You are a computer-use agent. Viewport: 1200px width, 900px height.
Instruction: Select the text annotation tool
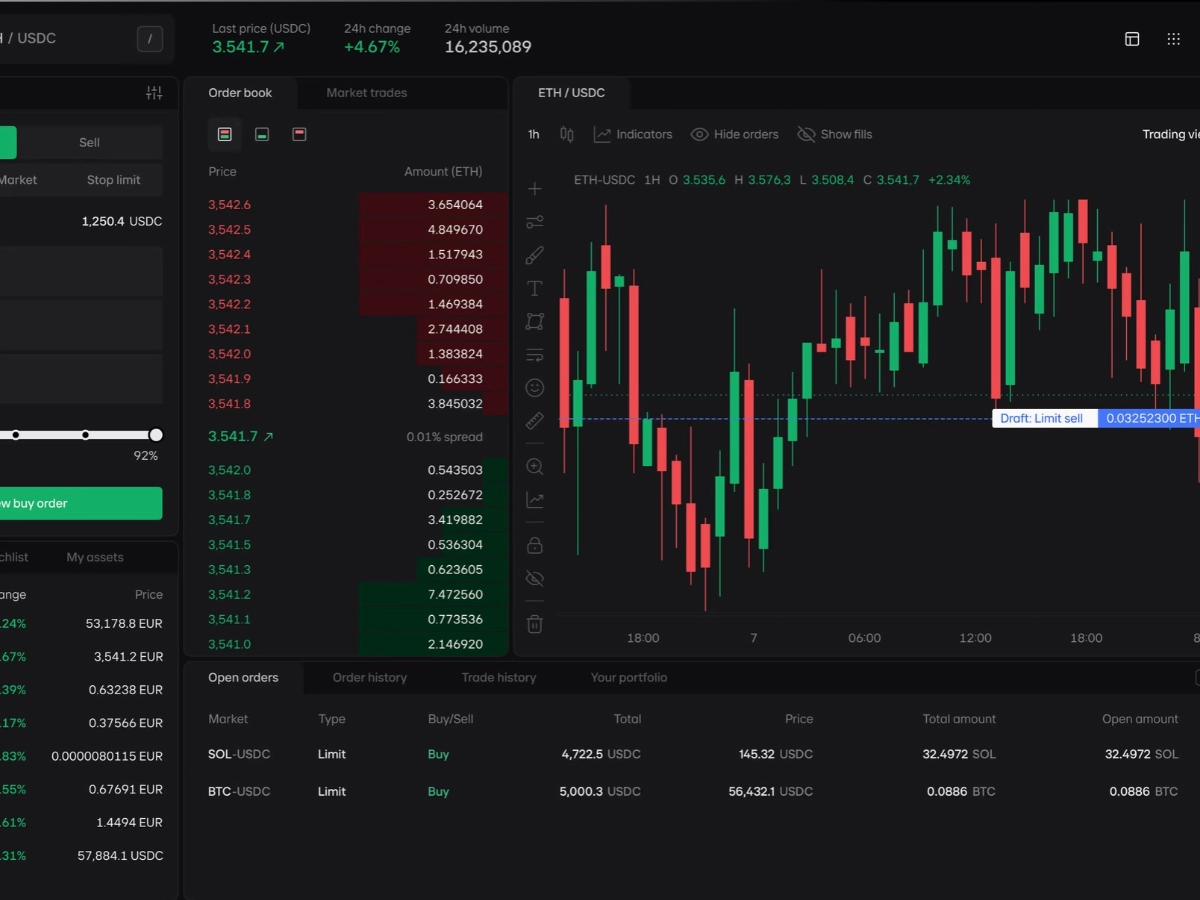535,289
